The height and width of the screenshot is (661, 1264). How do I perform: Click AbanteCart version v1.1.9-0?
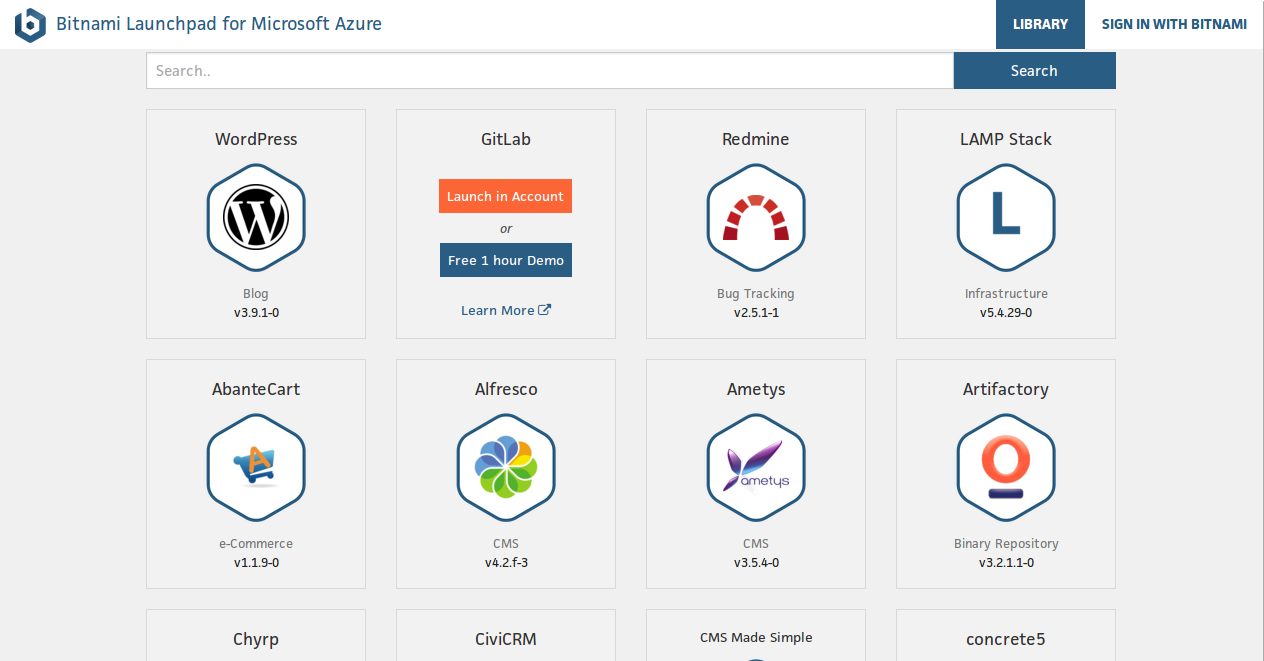[x=256, y=563]
